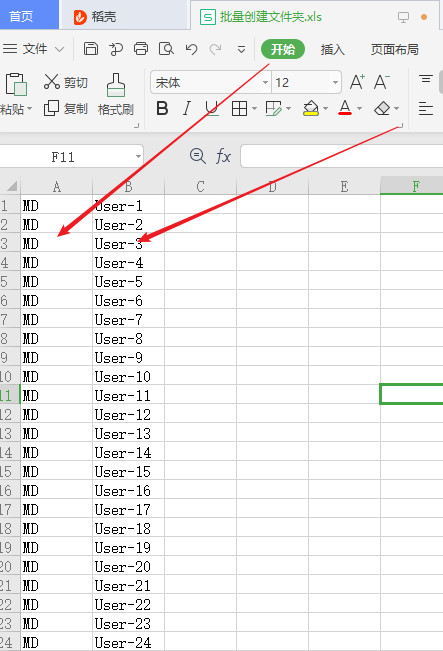
Task: Increase font size with A+ icon
Action: pyautogui.click(x=357, y=82)
